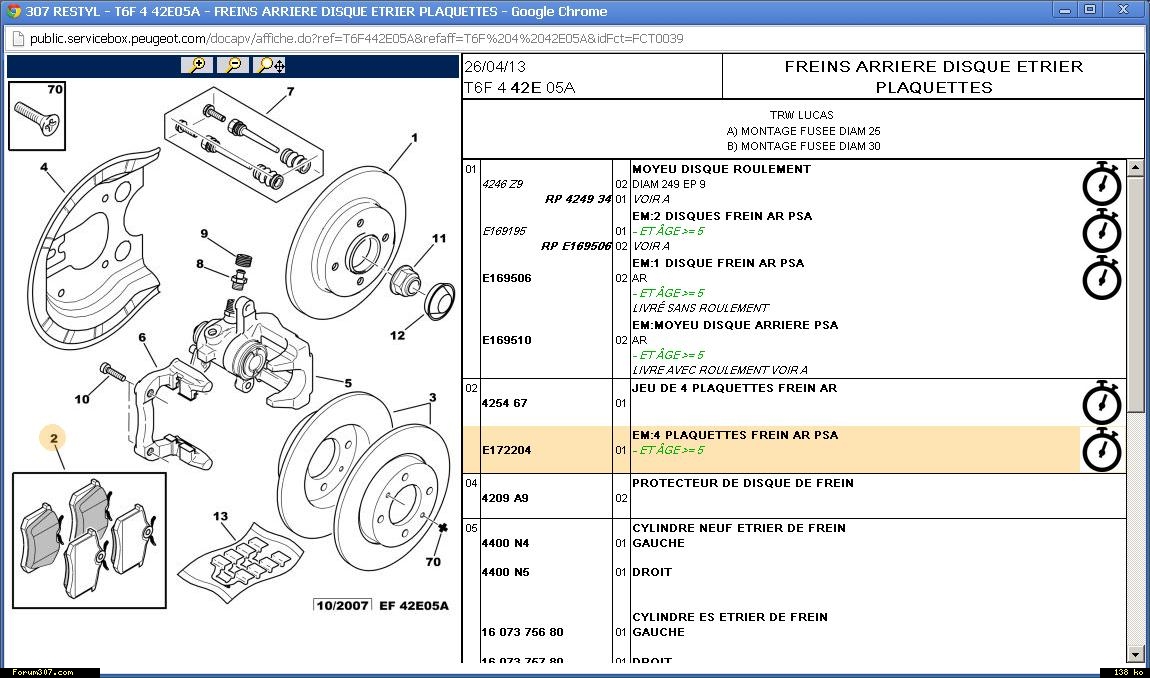Click CYLINDRE NEUF ETRIER DE FREIN heading
This screenshot has width=1150, height=678.
point(739,528)
